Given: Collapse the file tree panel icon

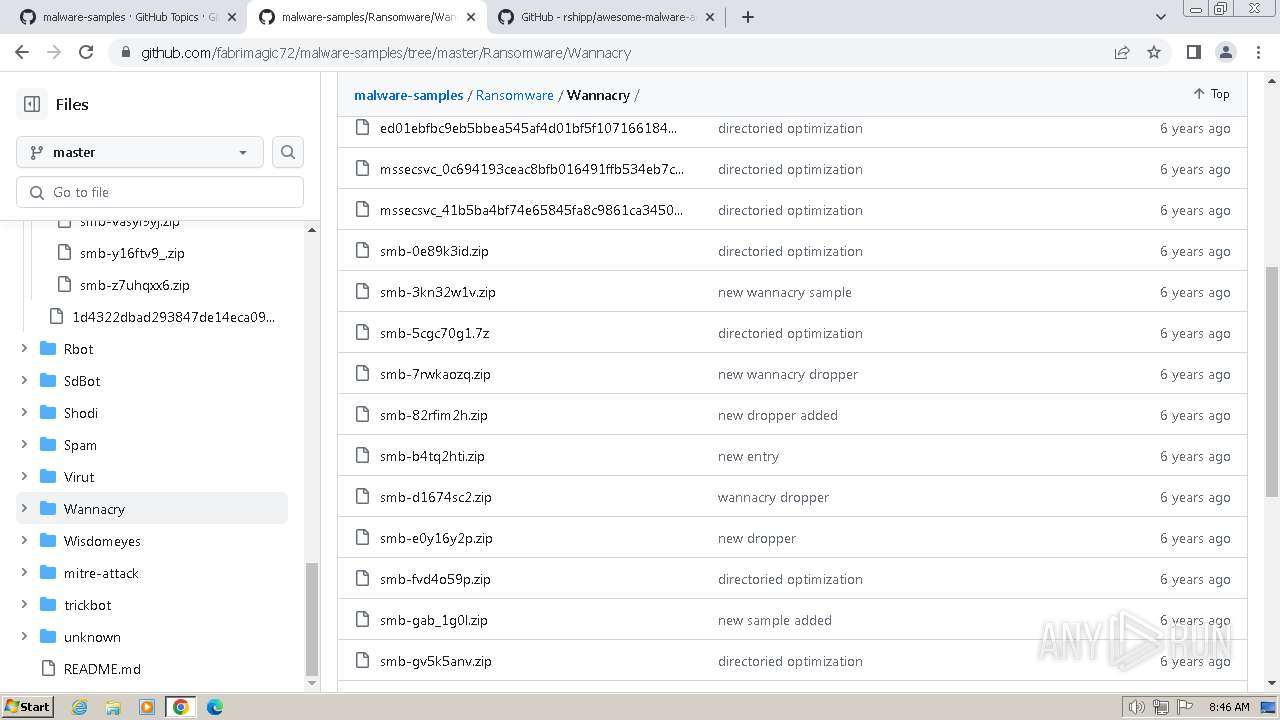Looking at the screenshot, I should coord(32,104).
